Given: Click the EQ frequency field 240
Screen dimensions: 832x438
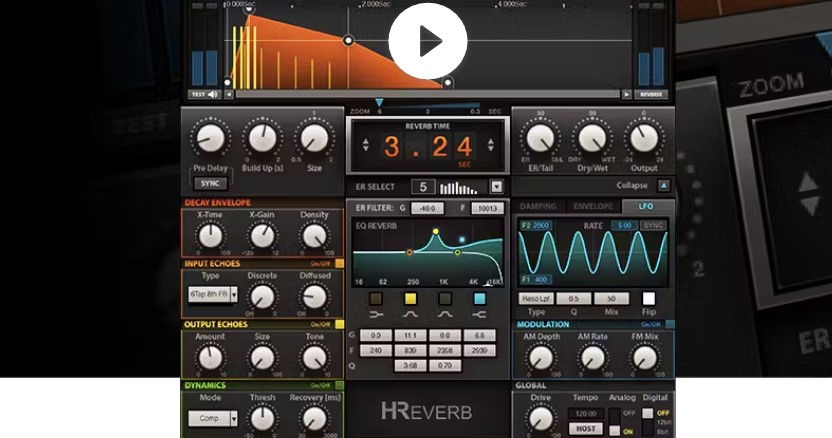Looking at the screenshot, I should [376, 350].
